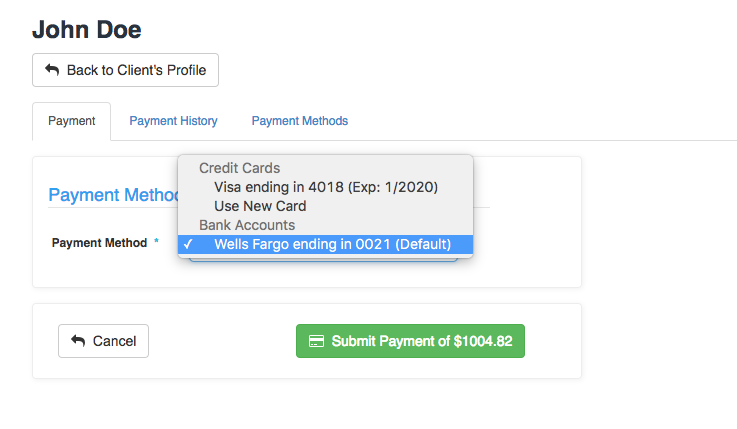
Task: Click the return arrow icon on Cancel
Action: click(78, 341)
